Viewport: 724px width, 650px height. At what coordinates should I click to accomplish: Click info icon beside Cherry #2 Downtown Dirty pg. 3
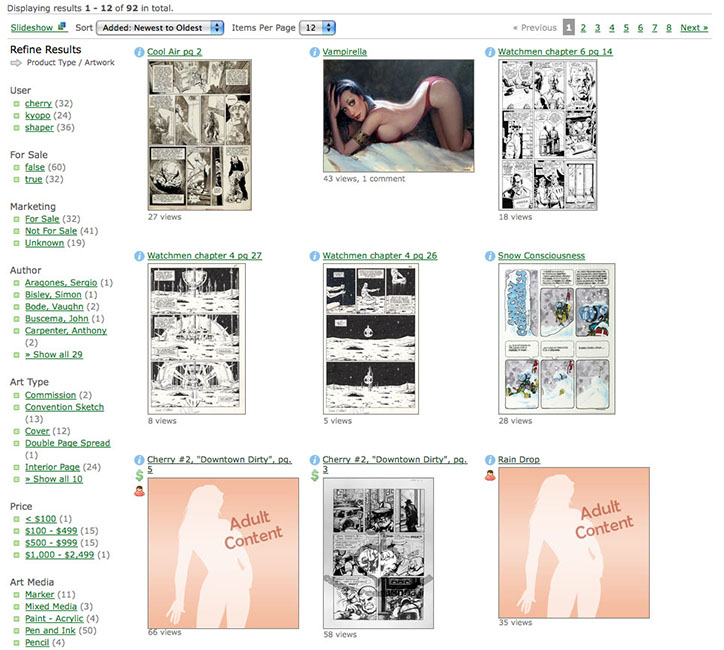point(314,460)
